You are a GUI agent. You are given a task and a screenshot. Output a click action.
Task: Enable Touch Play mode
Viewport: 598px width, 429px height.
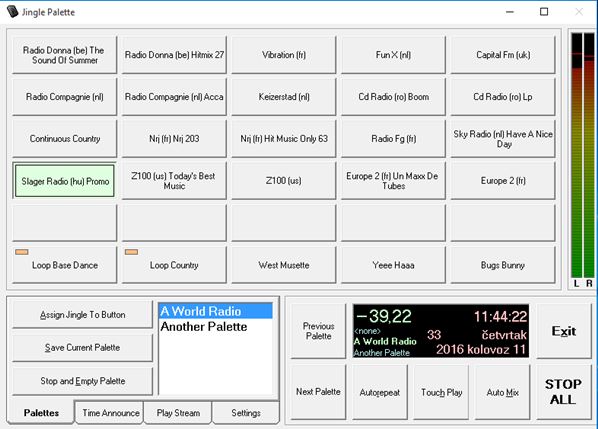441,392
